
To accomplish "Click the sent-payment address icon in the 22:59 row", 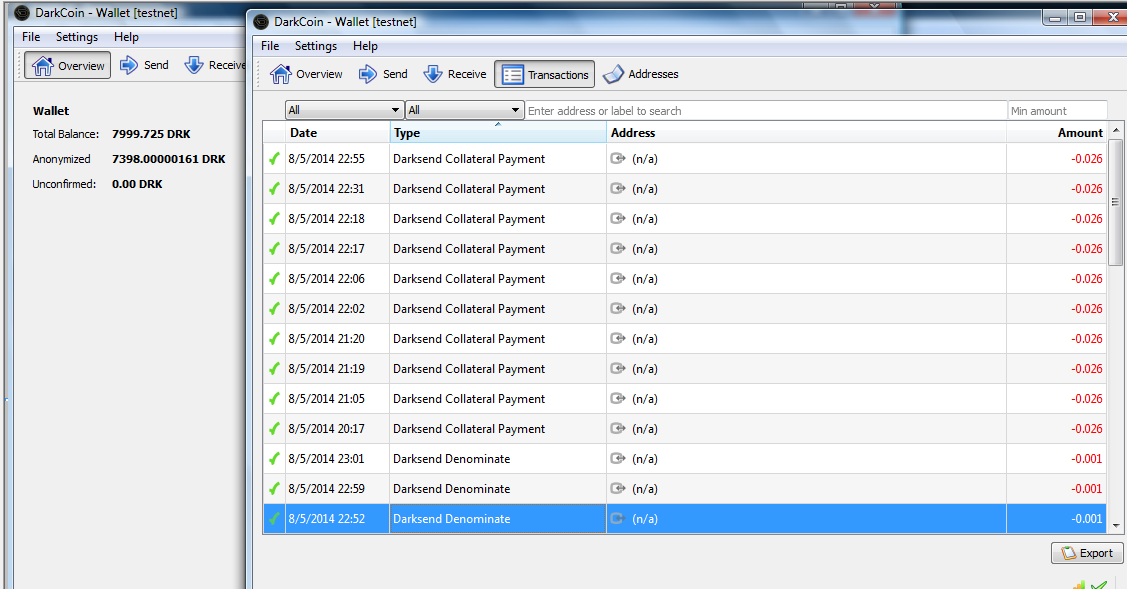I will pyautogui.click(x=617, y=488).
